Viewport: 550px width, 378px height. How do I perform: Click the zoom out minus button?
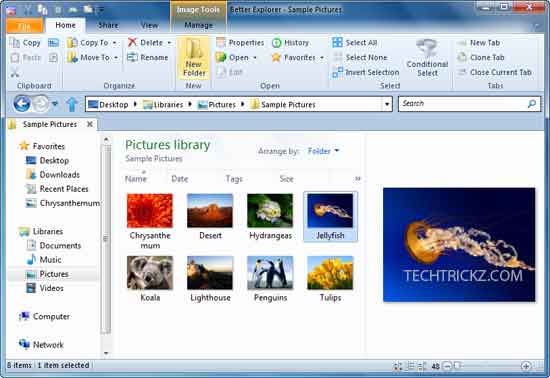[447, 366]
